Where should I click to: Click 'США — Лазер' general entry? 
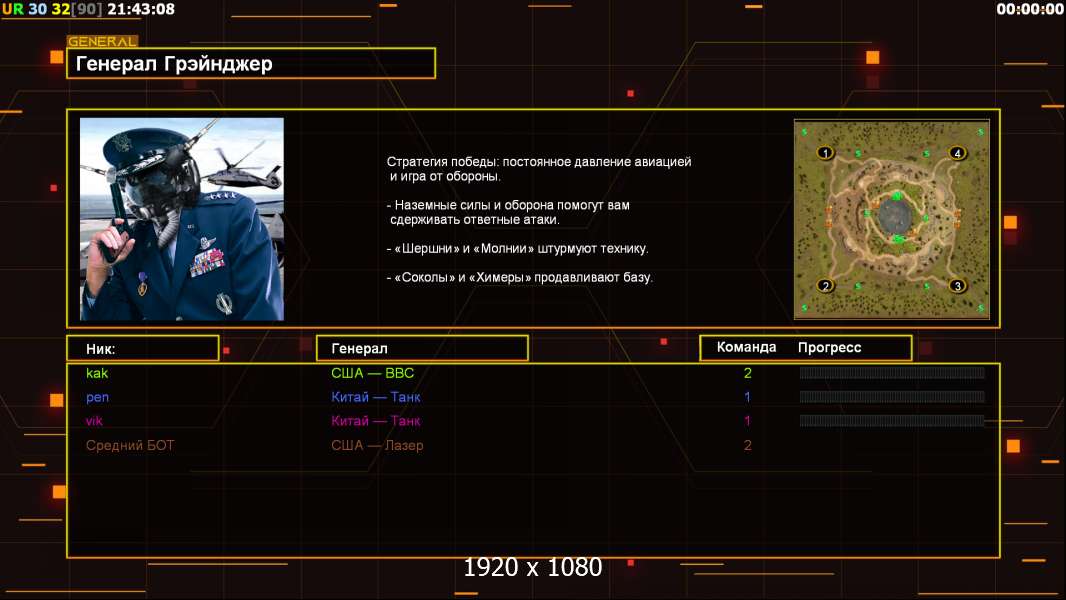(377, 446)
